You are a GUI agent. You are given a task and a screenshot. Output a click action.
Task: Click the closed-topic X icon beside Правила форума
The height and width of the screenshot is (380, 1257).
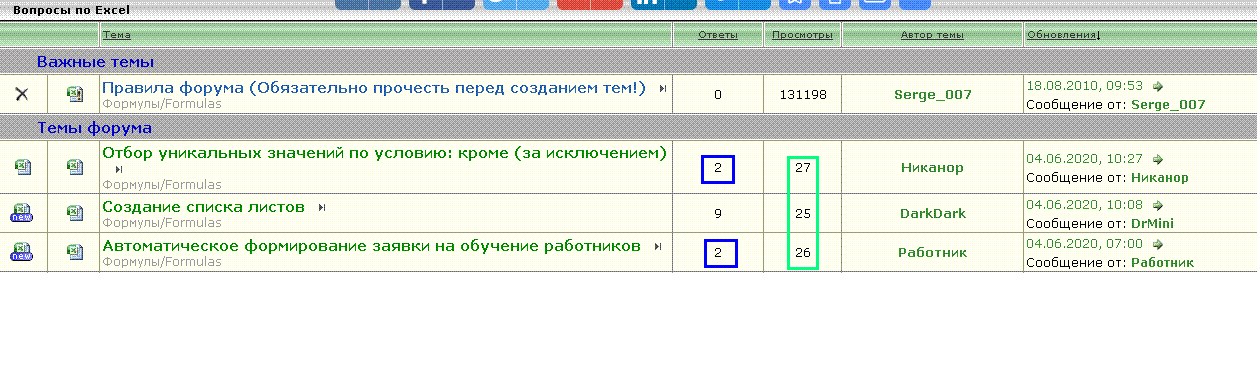click(22, 94)
